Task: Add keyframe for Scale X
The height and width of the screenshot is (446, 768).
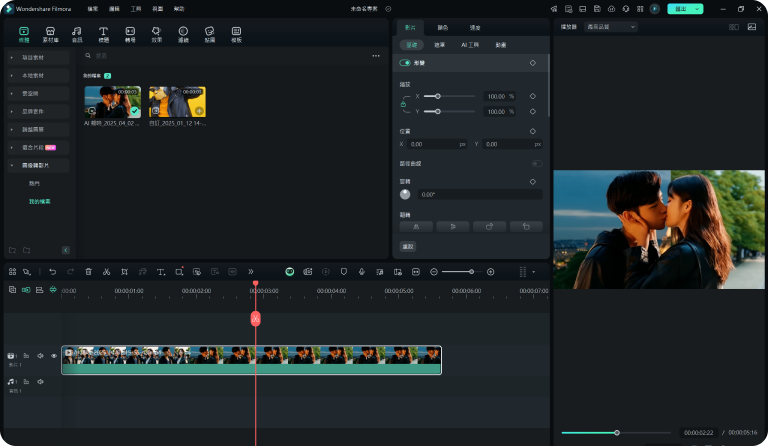Action: (x=533, y=96)
